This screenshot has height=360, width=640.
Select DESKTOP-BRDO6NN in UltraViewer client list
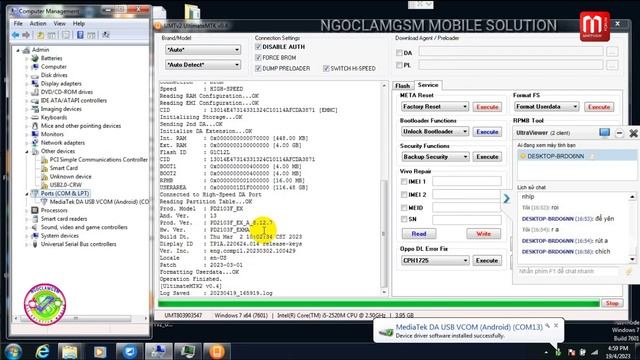[x=577, y=156]
